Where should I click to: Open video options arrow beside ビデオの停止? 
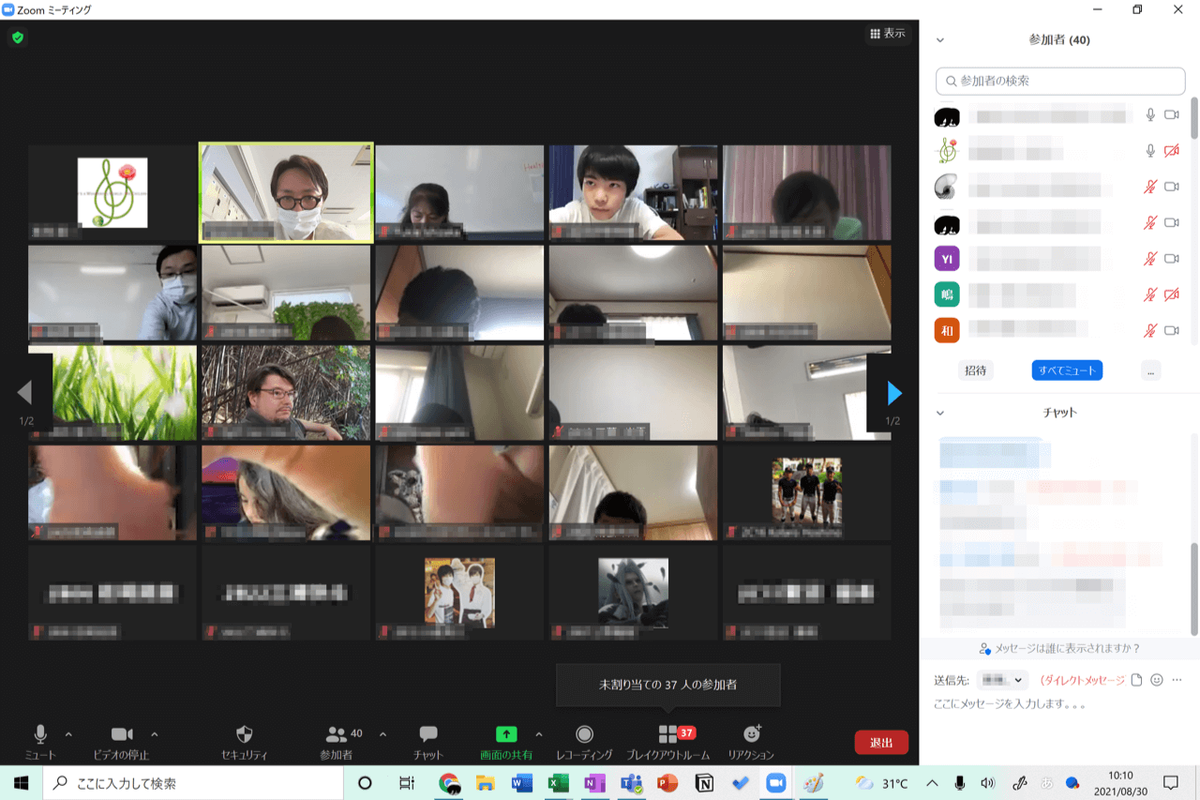pos(154,734)
